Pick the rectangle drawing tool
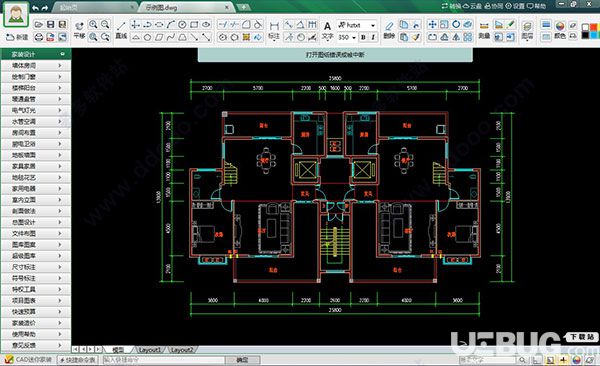This screenshot has height=366, width=600. click(194, 25)
